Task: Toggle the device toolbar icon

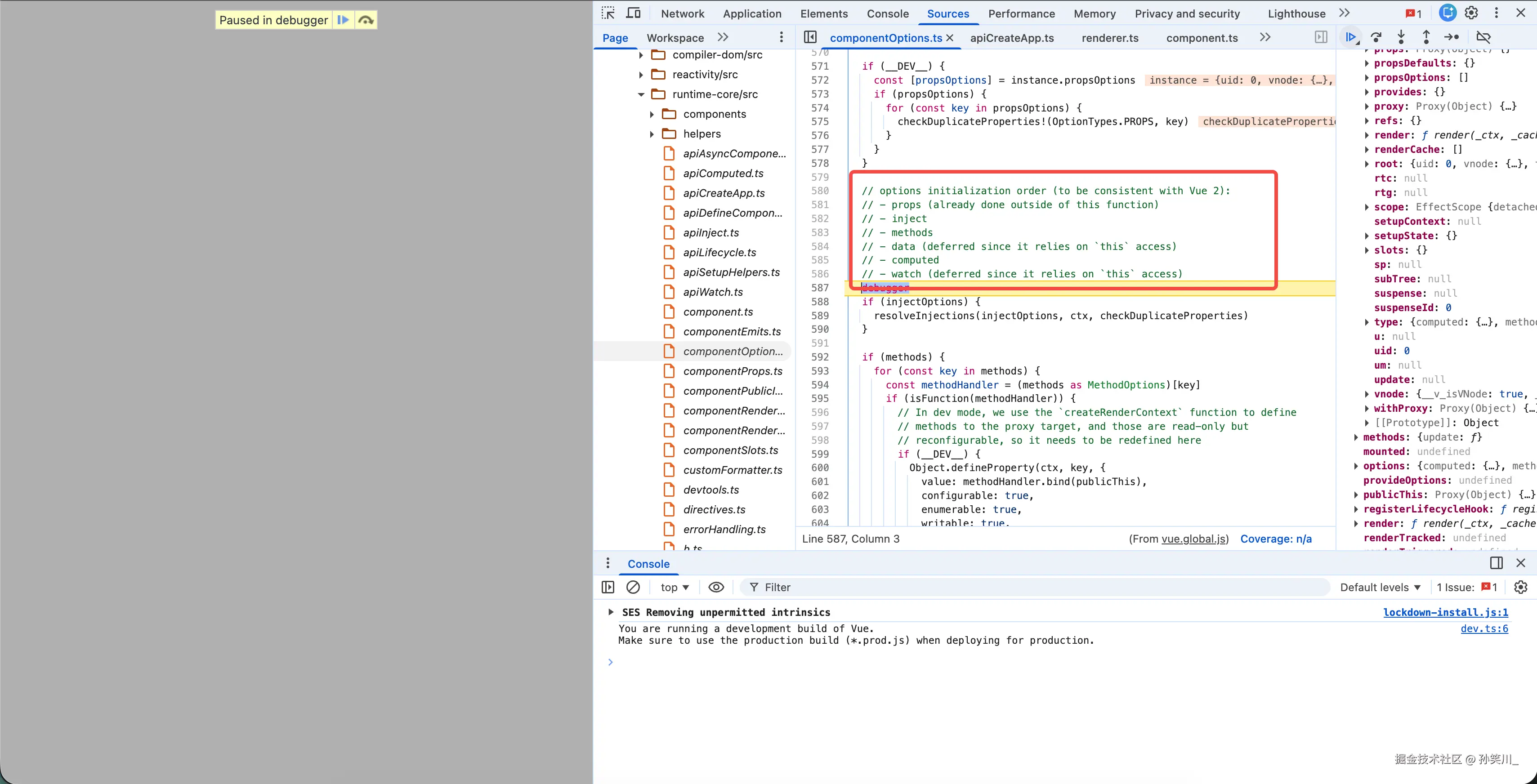Action: click(633, 13)
